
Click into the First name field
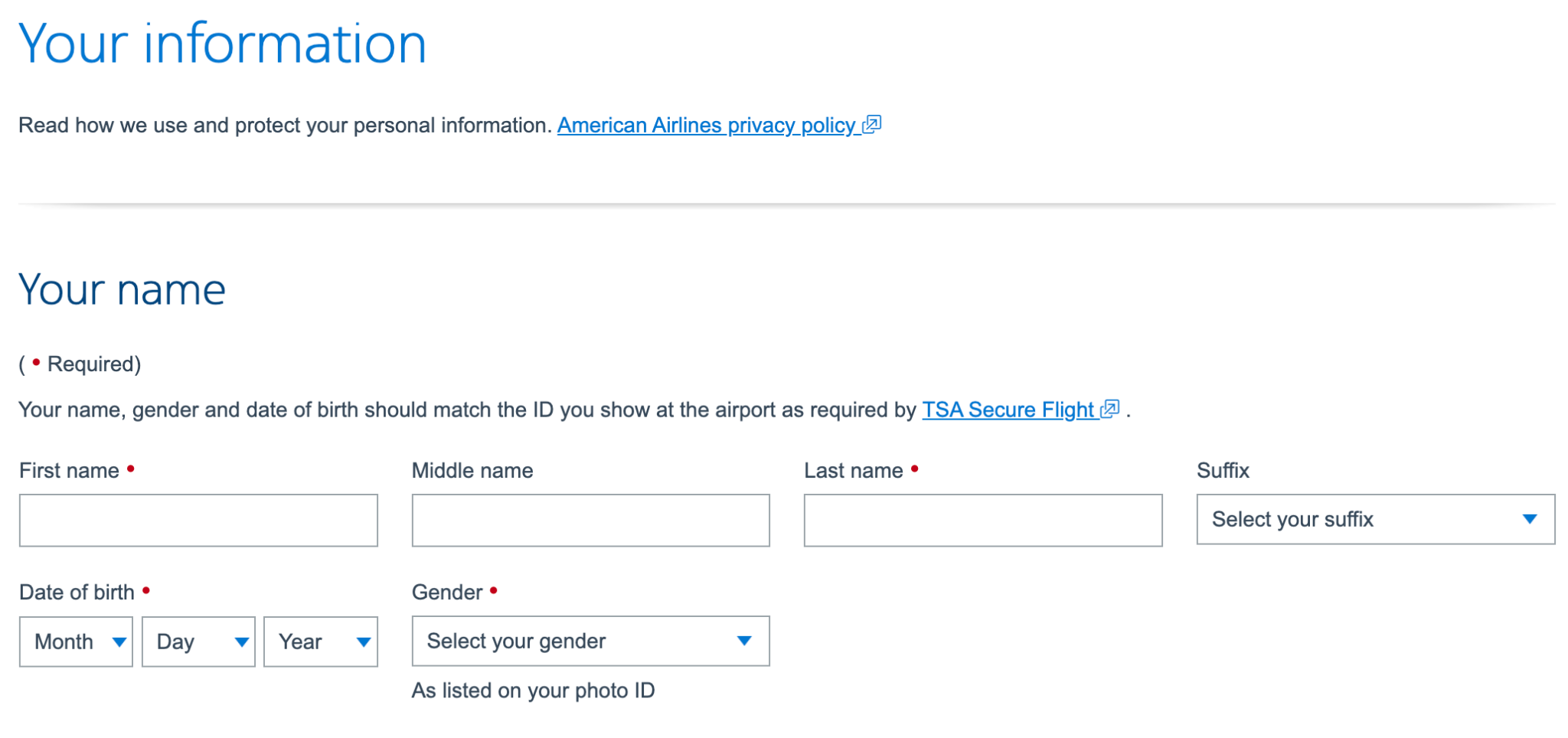coord(198,520)
